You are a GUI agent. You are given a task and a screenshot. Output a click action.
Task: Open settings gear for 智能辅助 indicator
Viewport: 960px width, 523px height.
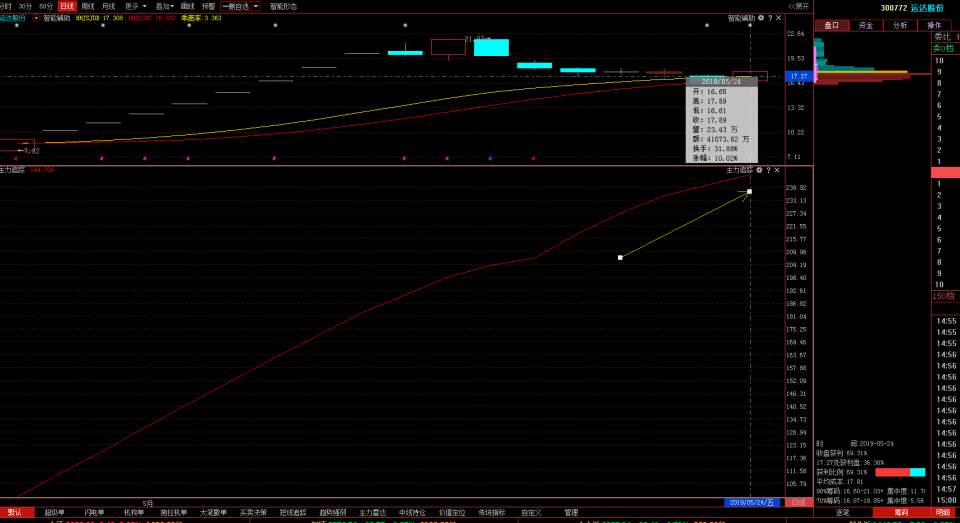pyautogui.click(x=760, y=18)
